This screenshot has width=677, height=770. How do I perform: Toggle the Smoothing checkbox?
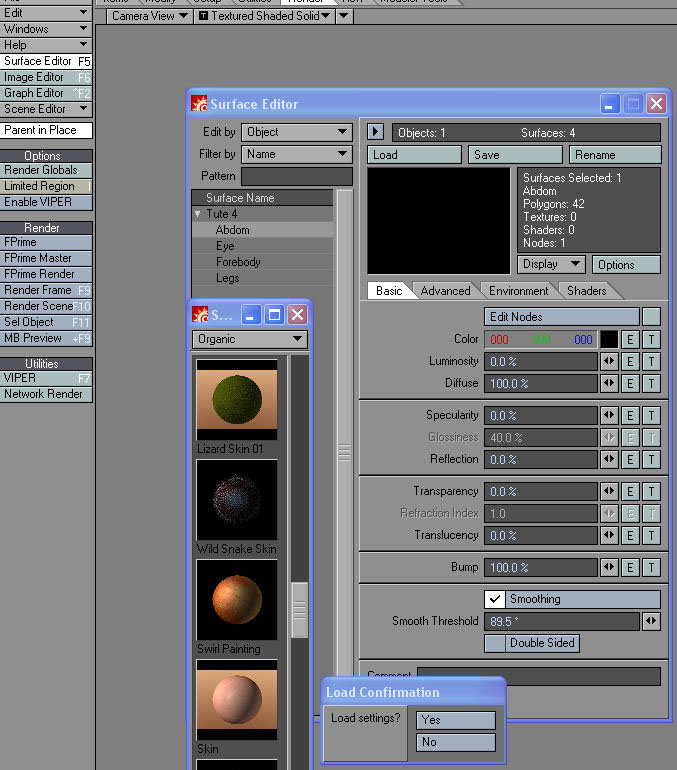click(495, 600)
